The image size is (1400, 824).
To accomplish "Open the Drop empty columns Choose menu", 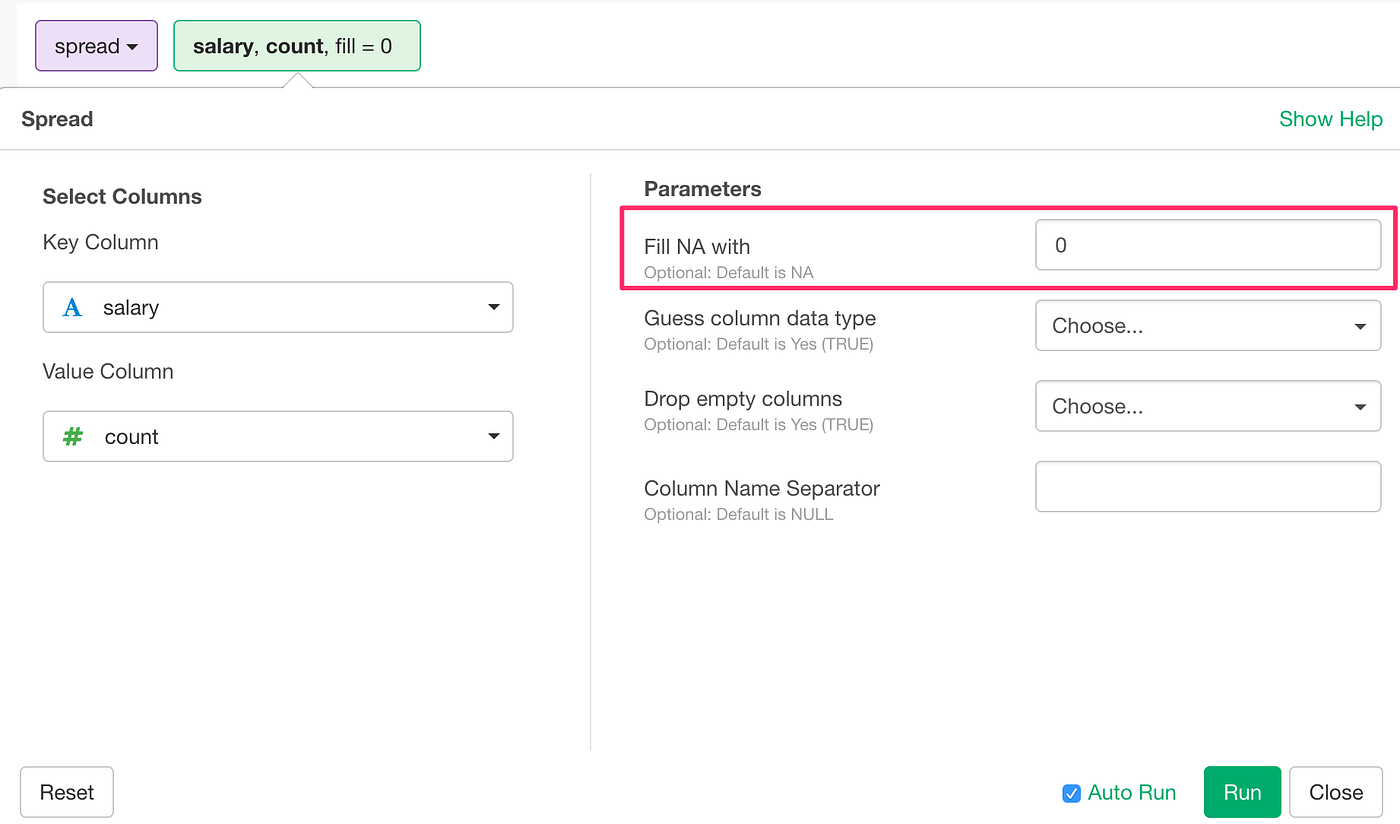I will (1208, 406).
